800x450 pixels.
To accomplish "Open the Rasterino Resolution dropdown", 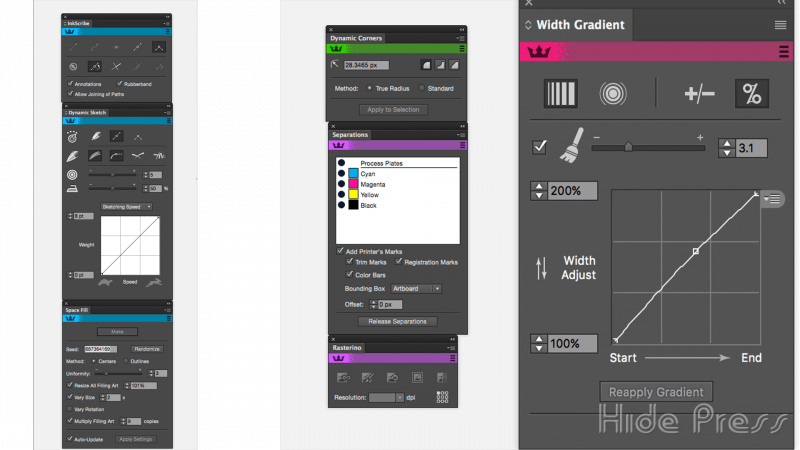I will pyautogui.click(x=385, y=397).
